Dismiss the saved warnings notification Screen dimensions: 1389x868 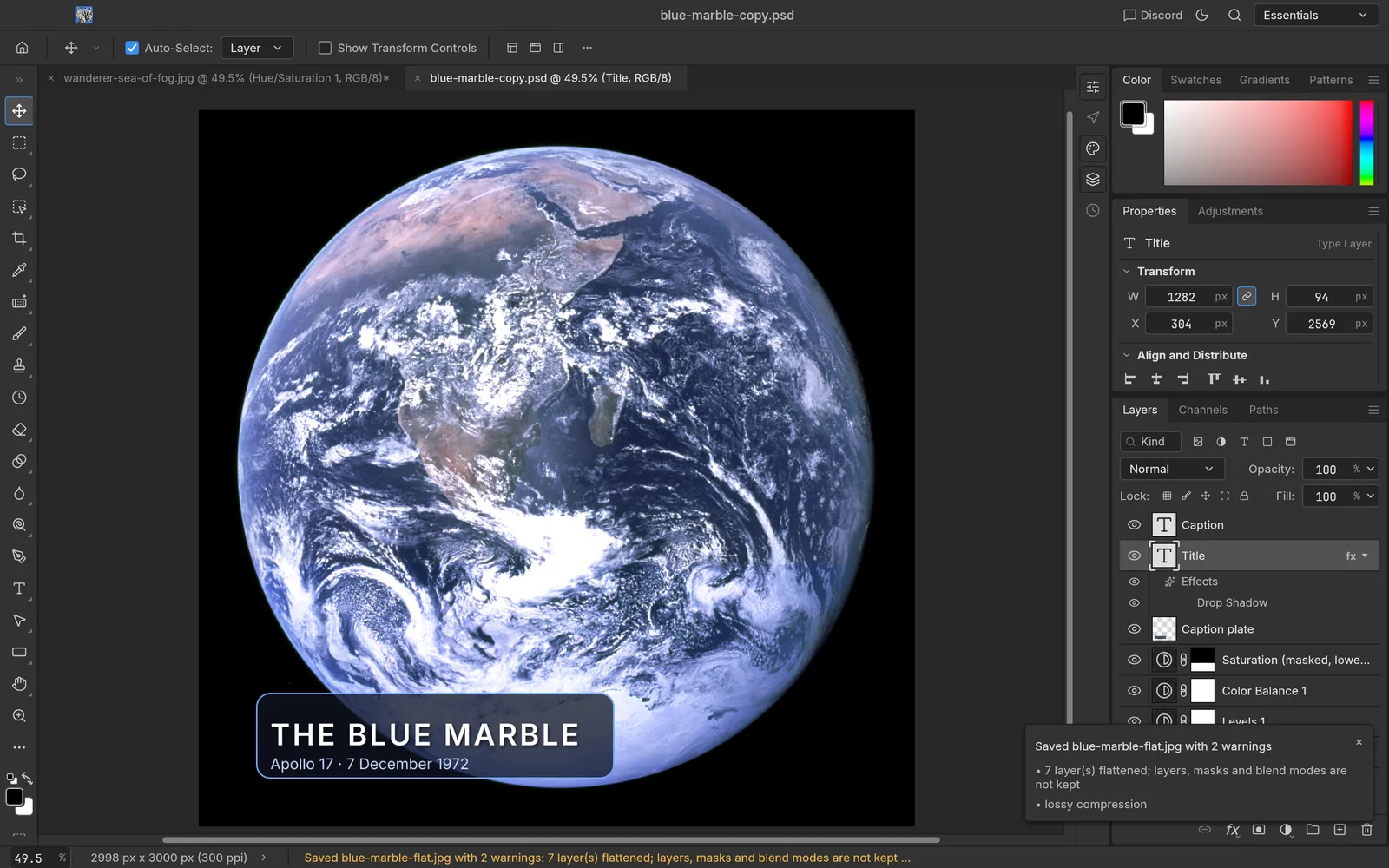(x=1359, y=742)
